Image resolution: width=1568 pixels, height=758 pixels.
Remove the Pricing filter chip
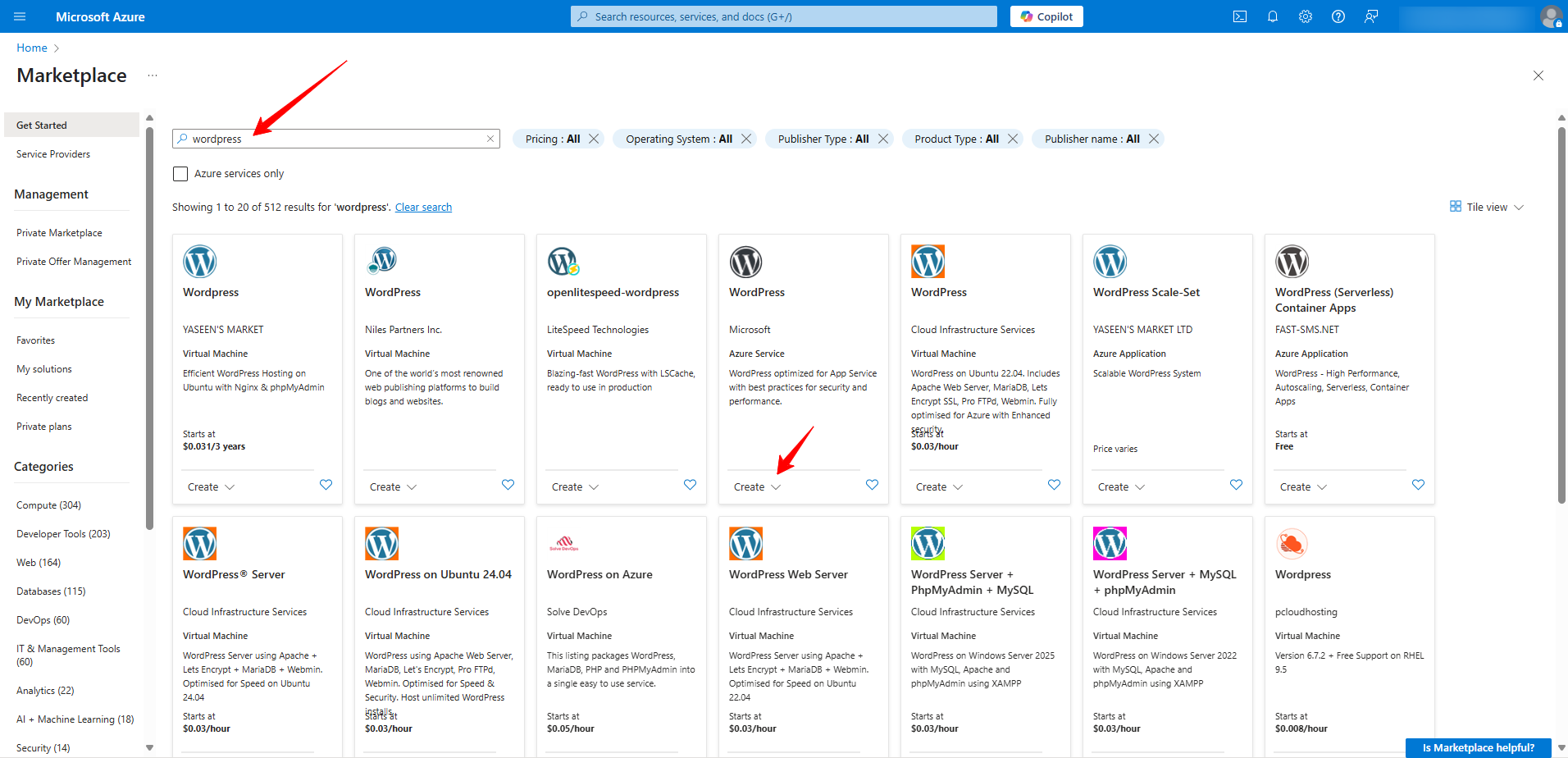pyautogui.click(x=594, y=139)
